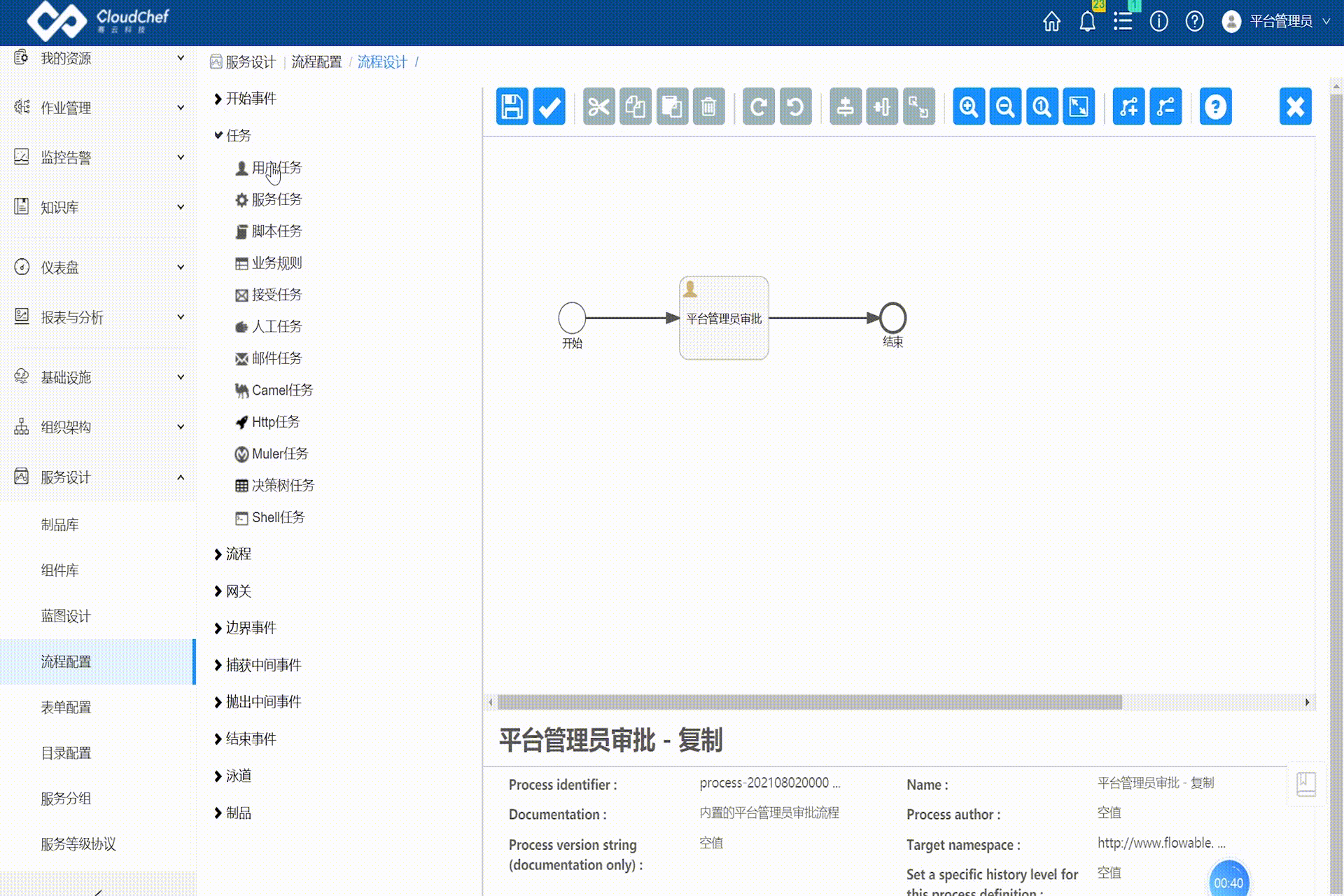Collapse the 任务 palette group
Screen dimensions: 1344x896
pos(232,136)
